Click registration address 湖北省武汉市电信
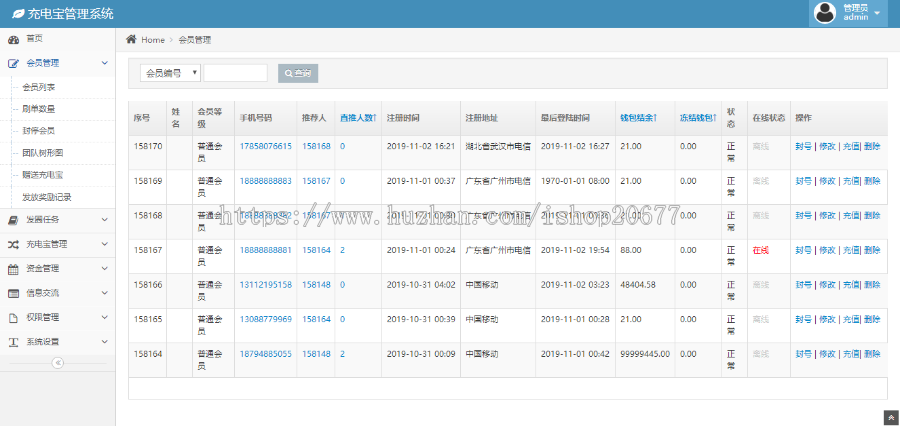900x426 pixels. click(498, 146)
